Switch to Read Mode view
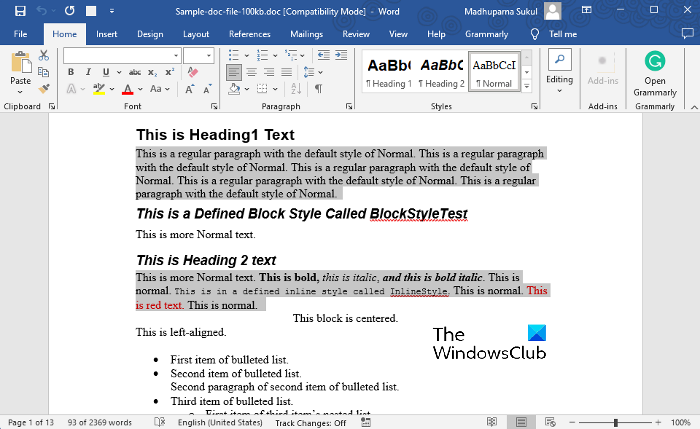Viewport: 700px width, 429px height. tap(492, 422)
